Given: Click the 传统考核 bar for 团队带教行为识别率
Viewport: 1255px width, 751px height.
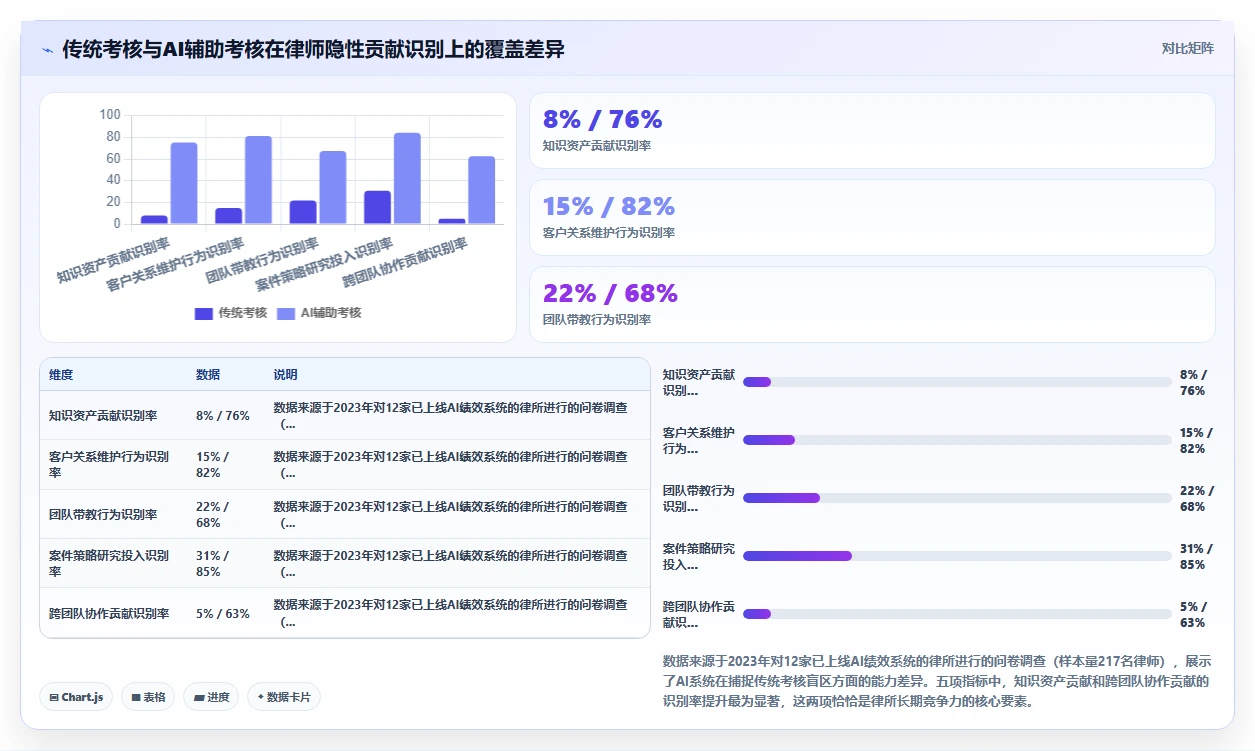Looking at the screenshot, I should [303, 212].
